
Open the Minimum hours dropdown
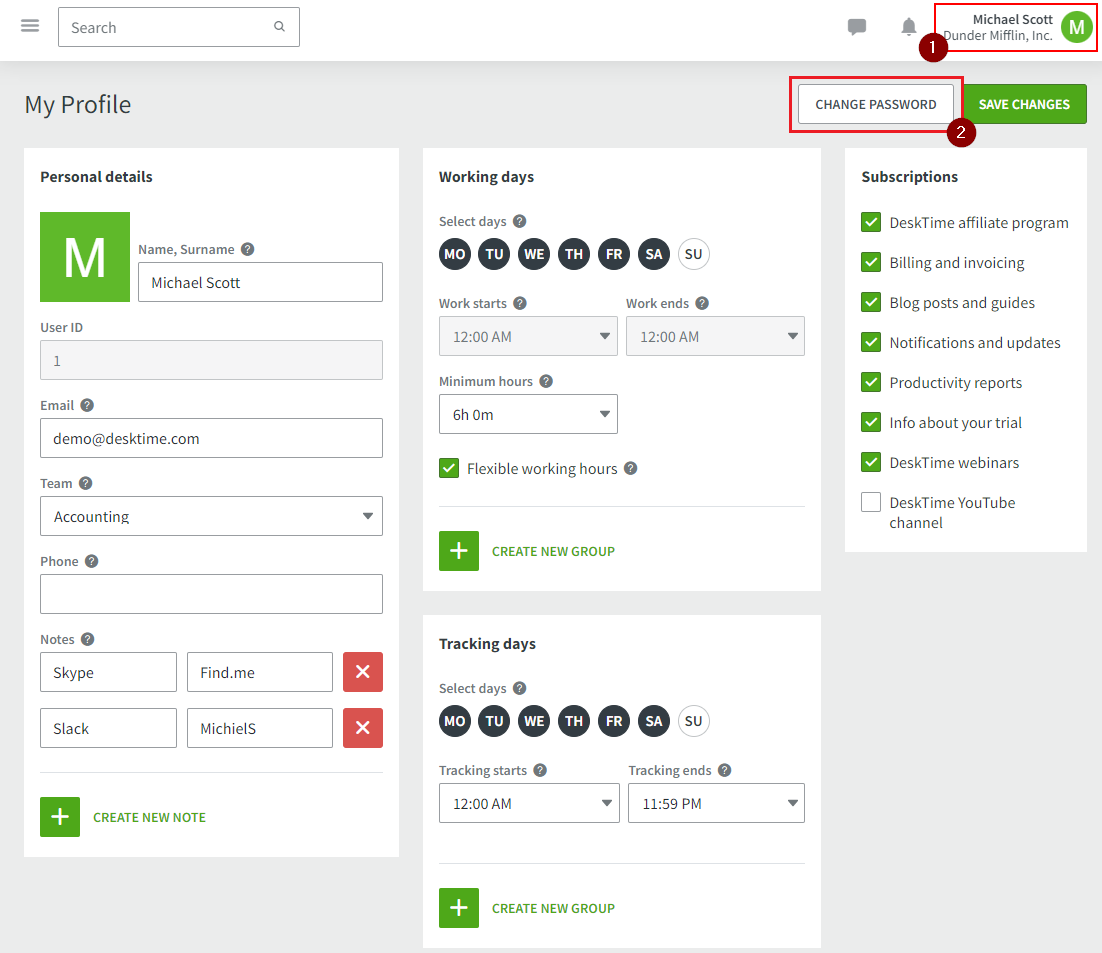[x=529, y=415]
